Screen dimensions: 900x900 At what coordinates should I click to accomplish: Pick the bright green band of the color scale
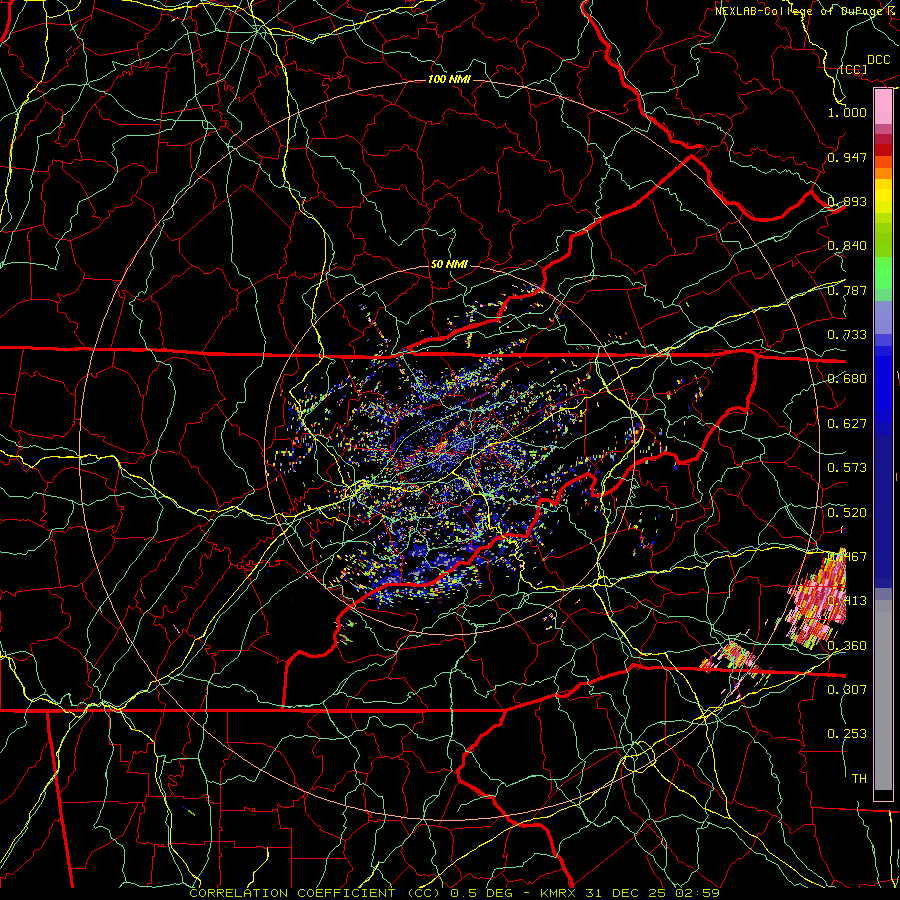[883, 273]
